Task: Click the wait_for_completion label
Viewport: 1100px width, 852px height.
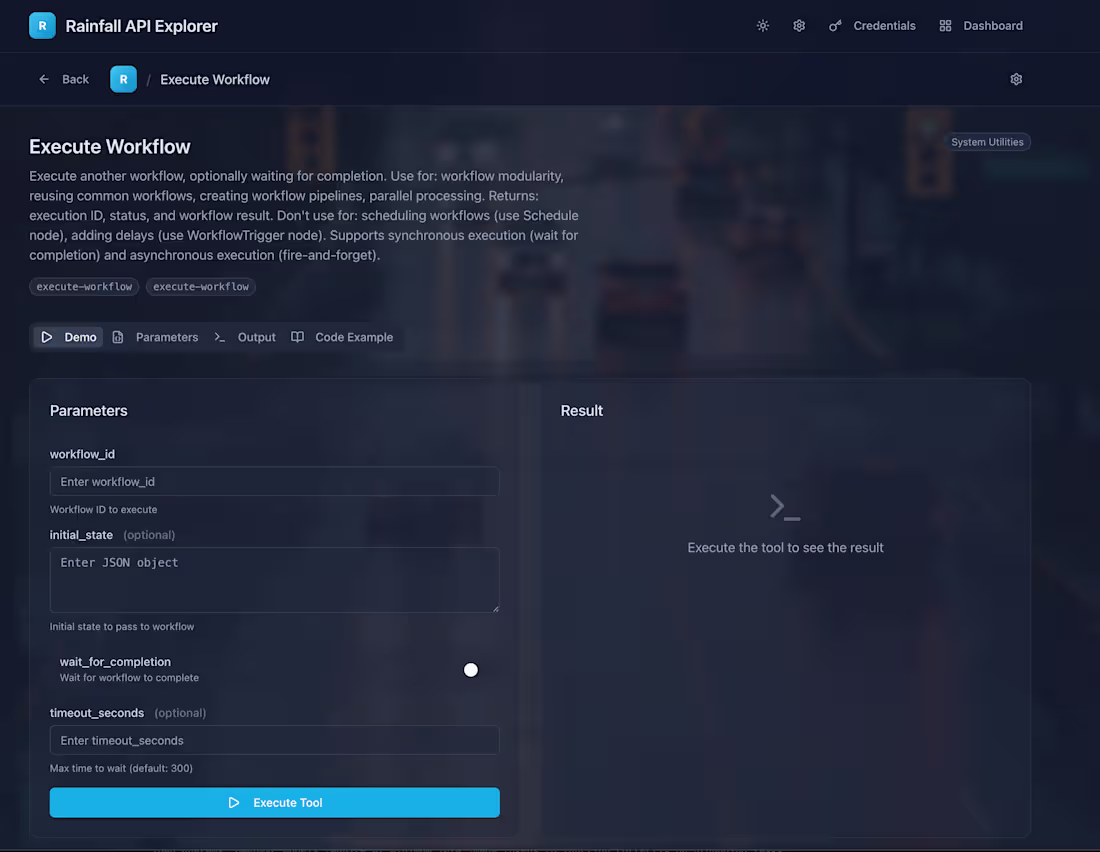Action: [115, 662]
